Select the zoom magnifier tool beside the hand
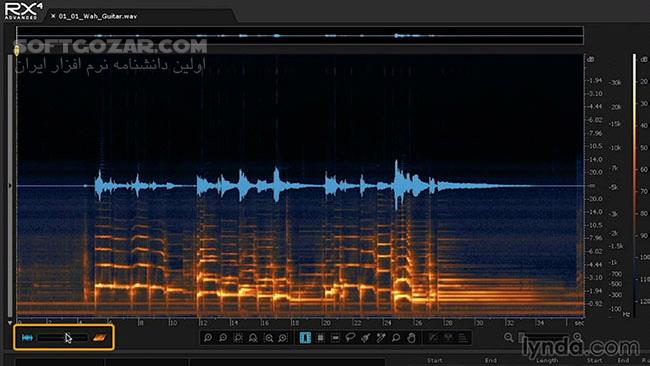 click(396, 338)
